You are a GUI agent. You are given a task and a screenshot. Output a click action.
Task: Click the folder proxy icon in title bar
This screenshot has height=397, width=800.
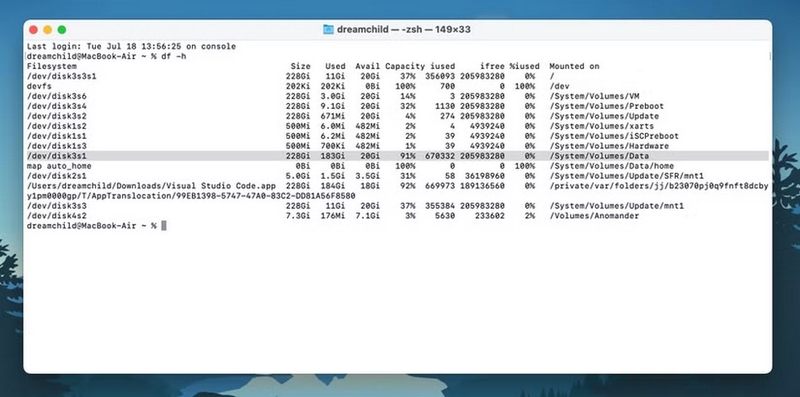point(328,30)
